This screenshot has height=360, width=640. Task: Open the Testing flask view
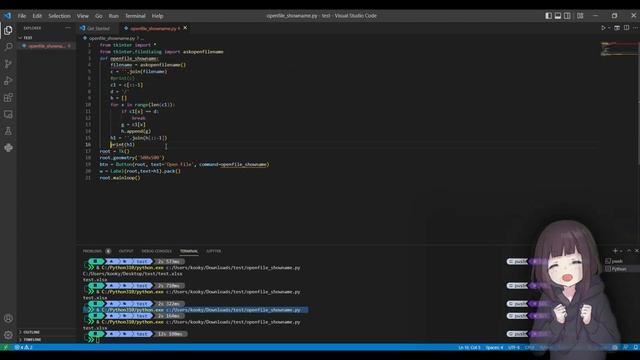pyautogui.click(x=8, y=131)
